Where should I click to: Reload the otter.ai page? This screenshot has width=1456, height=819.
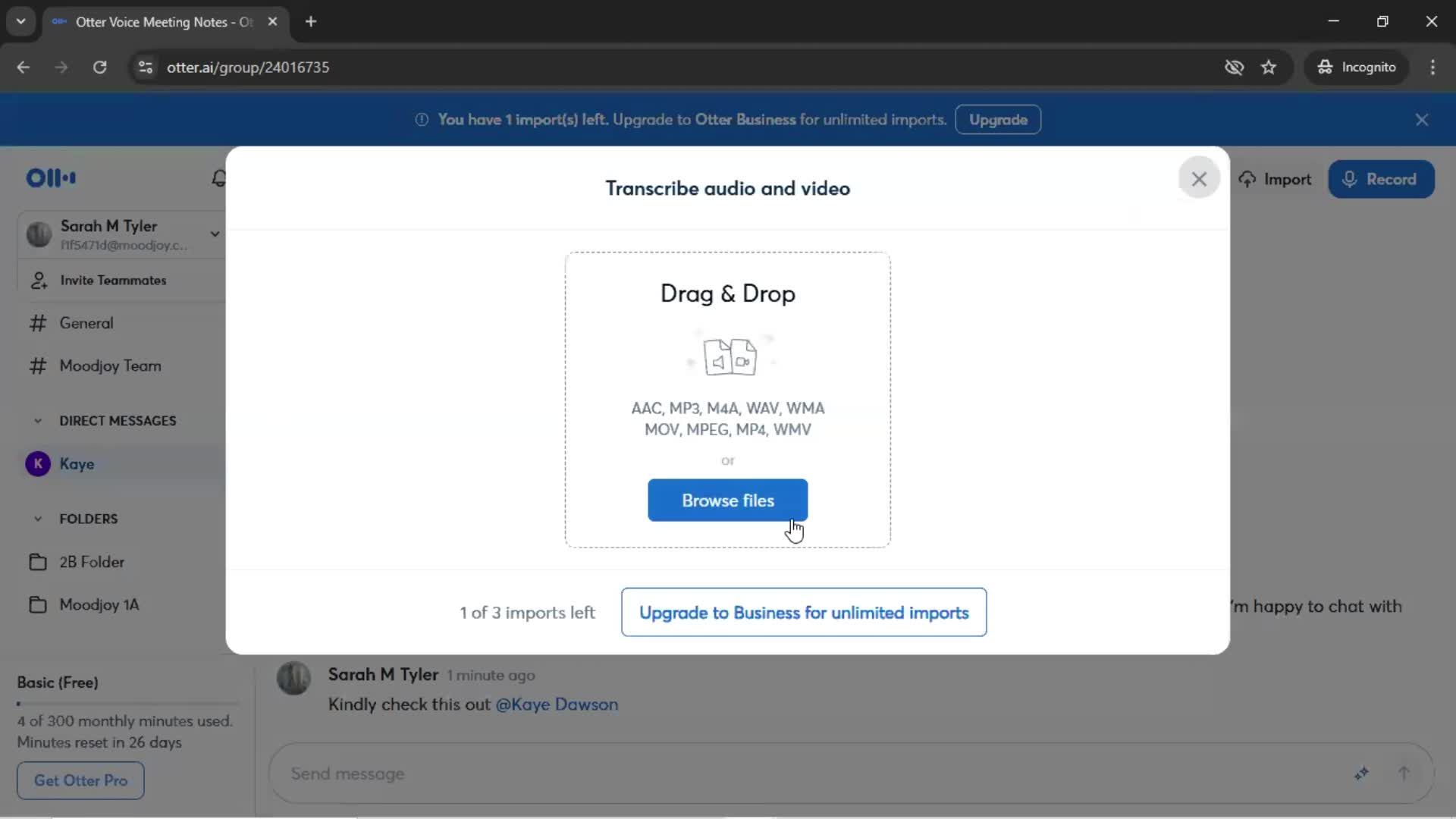click(x=99, y=67)
